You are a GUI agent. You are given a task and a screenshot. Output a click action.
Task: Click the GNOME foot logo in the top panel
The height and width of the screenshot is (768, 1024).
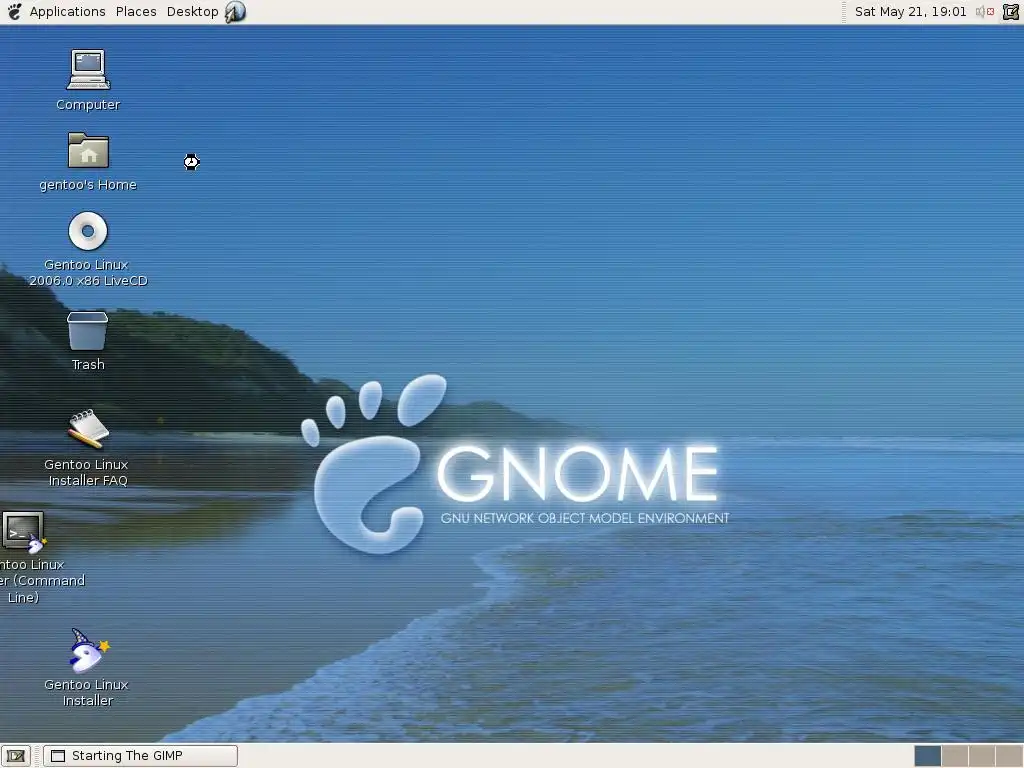pyautogui.click(x=14, y=12)
